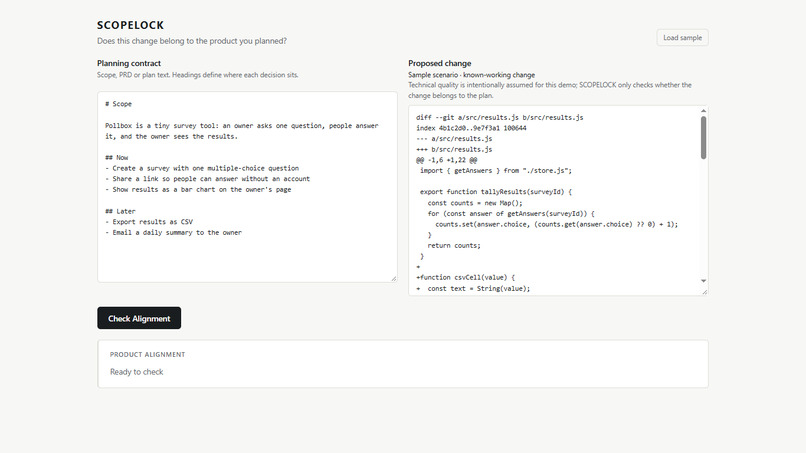This screenshot has height=453, width=806.
Task: Click the "+function csvCell(value)" line
Action: point(465,278)
